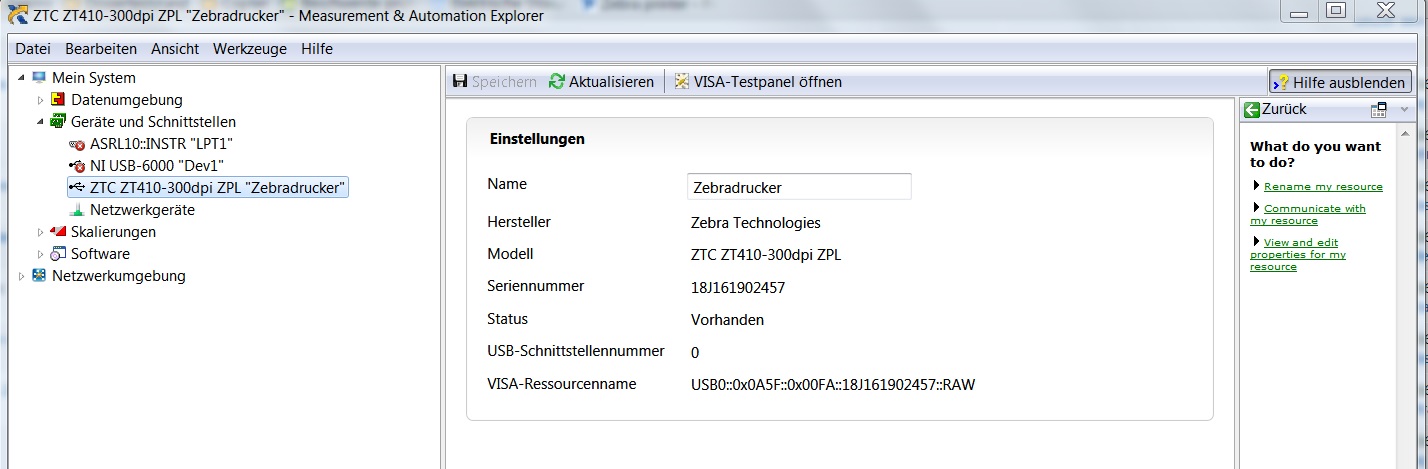This screenshot has width=1428, height=469.
Task: Expand the Datenumgebung node
Action: pyautogui.click(x=41, y=100)
